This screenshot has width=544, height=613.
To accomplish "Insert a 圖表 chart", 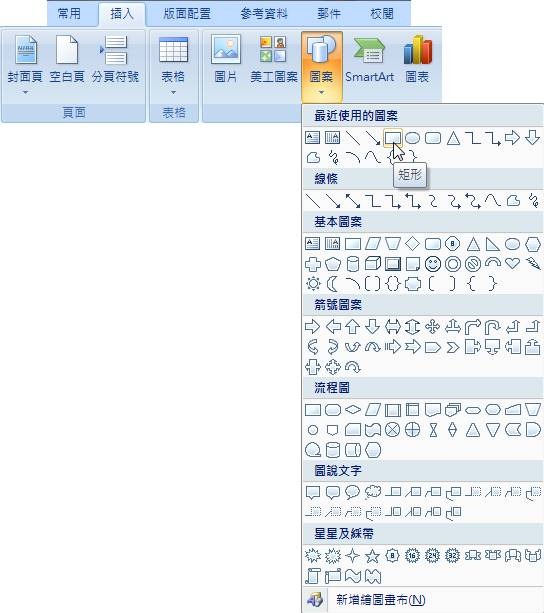I will click(x=417, y=59).
